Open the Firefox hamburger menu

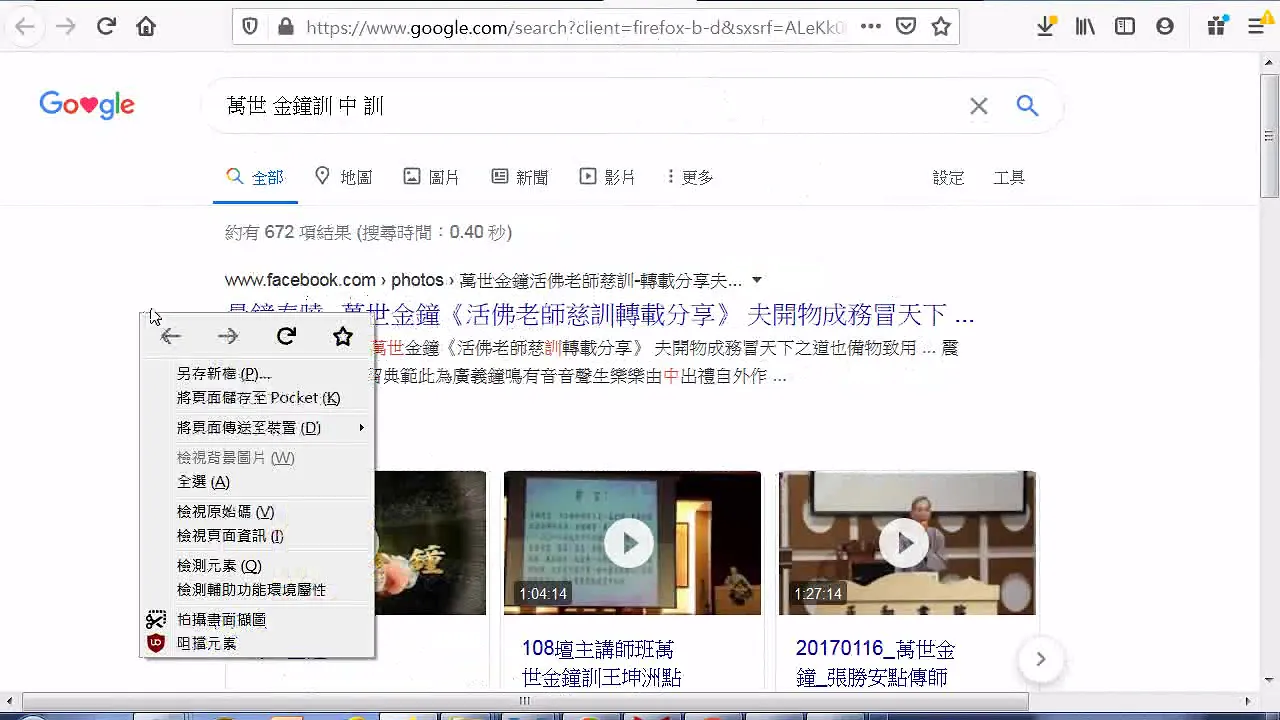(1257, 27)
